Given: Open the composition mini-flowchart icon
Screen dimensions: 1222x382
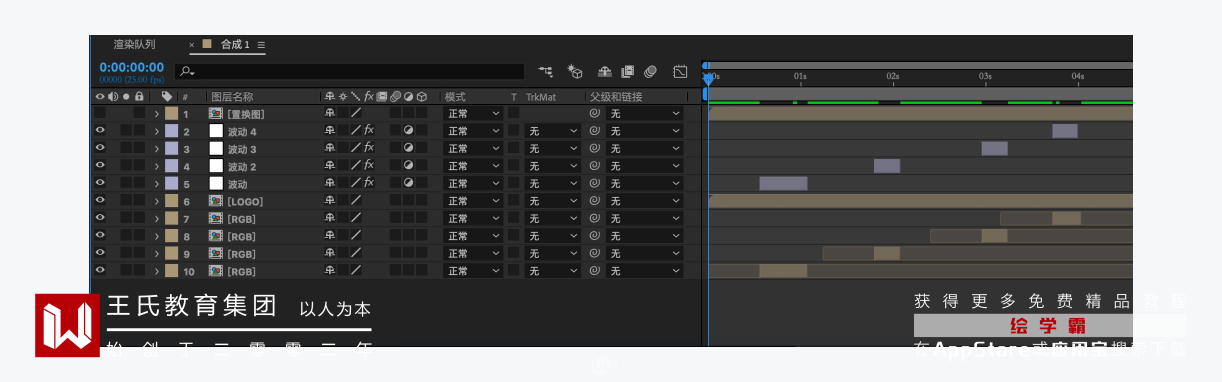Looking at the screenshot, I should click(x=545, y=72).
